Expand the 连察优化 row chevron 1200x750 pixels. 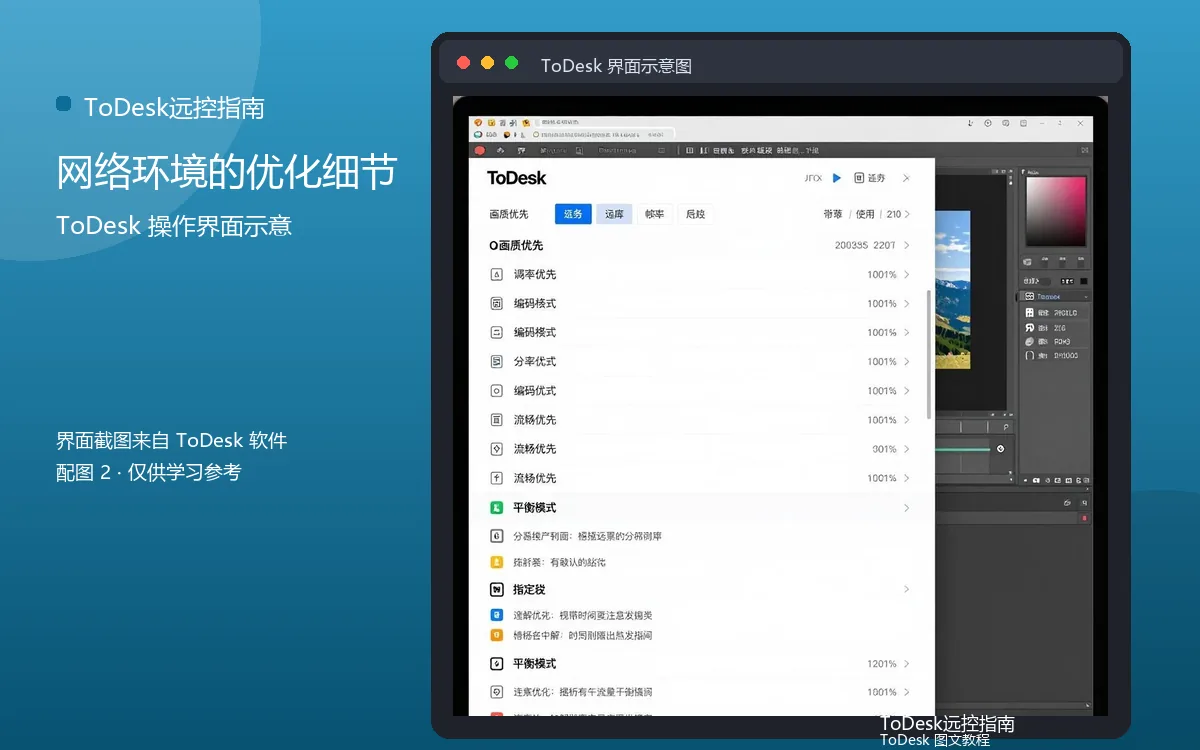click(907, 691)
